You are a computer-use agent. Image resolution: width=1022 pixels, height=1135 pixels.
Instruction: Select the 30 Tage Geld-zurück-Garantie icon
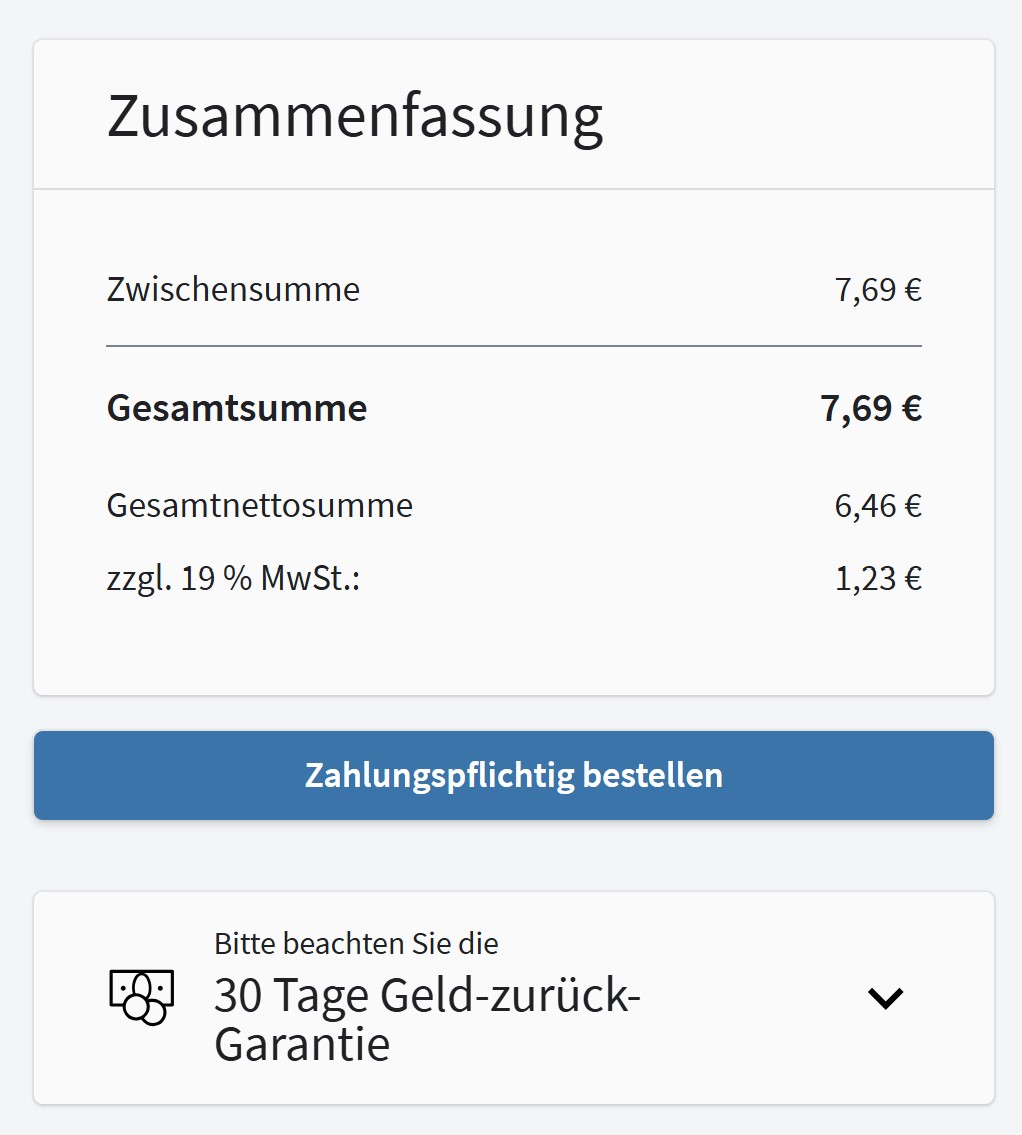pos(141,996)
